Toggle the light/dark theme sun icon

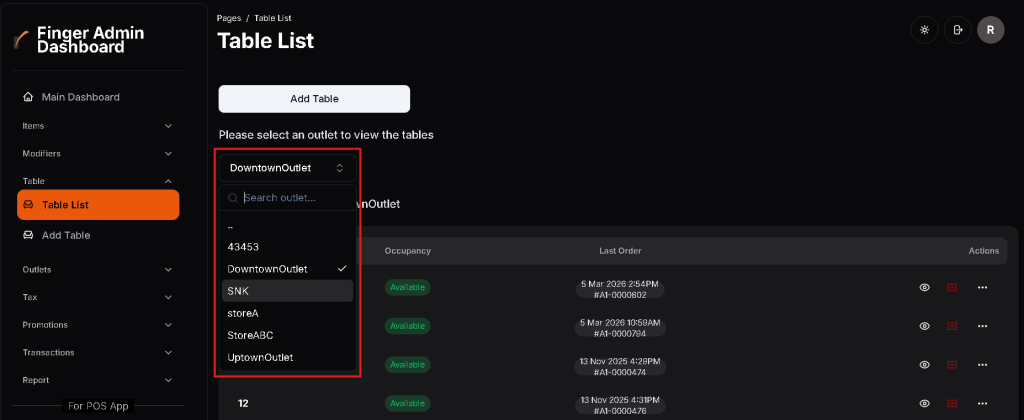[925, 30]
